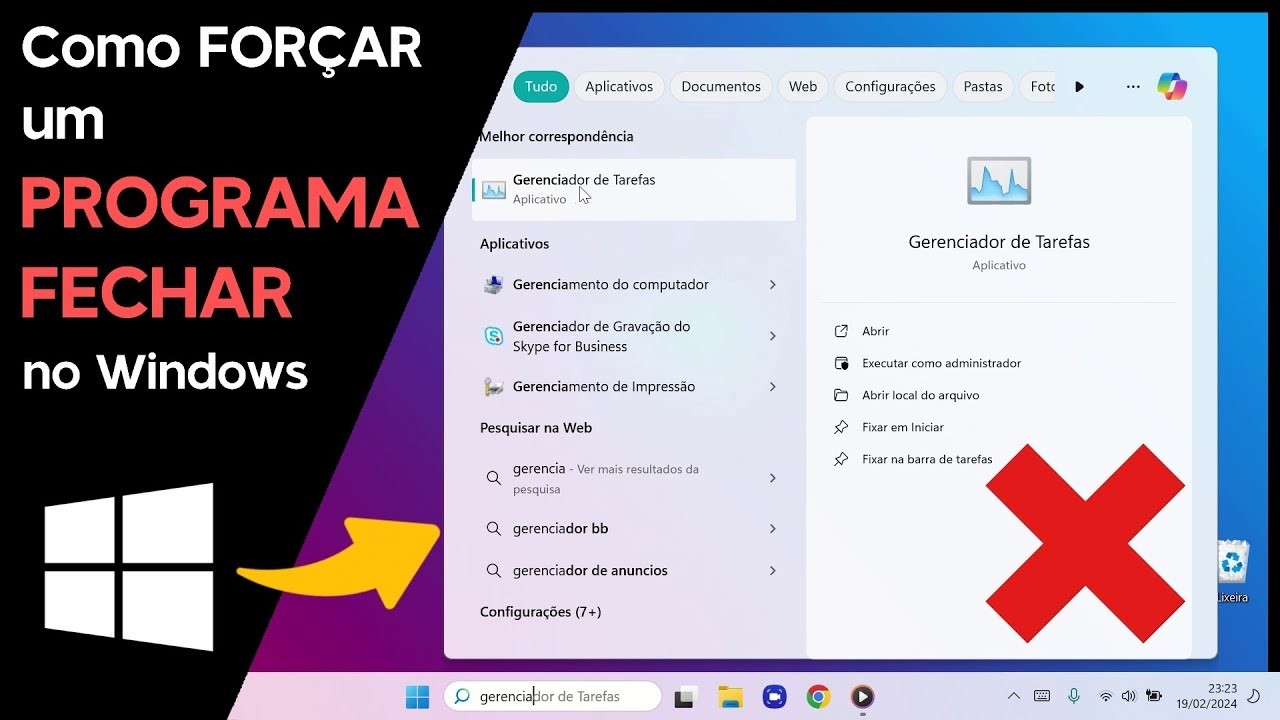The image size is (1280, 720).
Task: Click pin icon next to Fixar em Iniciar
Action: tap(841, 427)
